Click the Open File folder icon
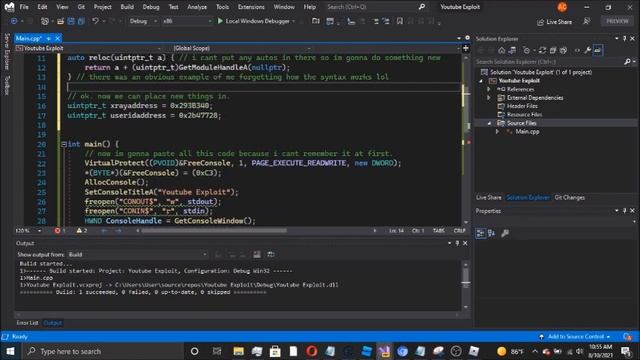The height and width of the screenshot is (360, 640). point(60,21)
